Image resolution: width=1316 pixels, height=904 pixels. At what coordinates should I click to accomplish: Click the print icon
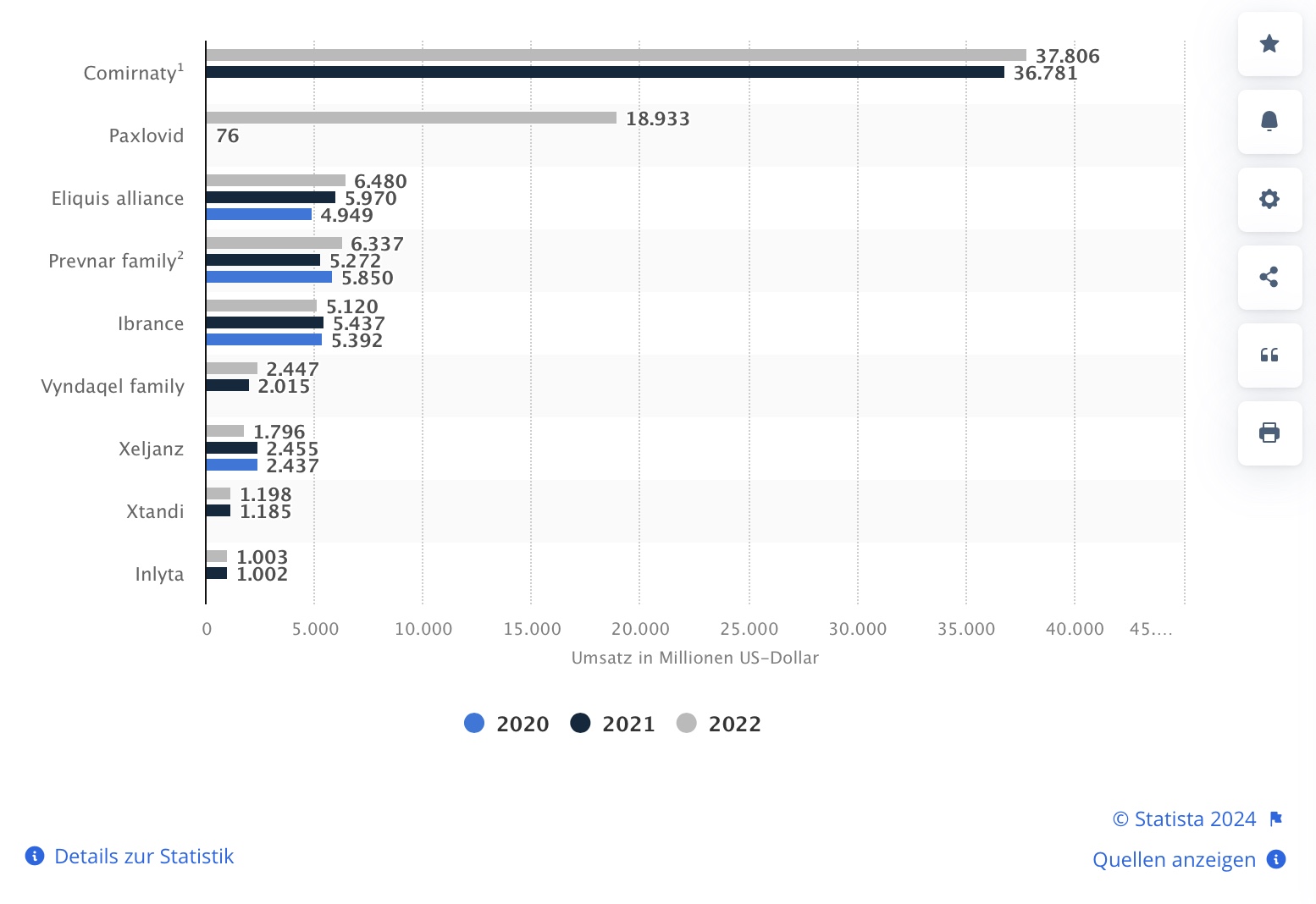[x=1269, y=433]
